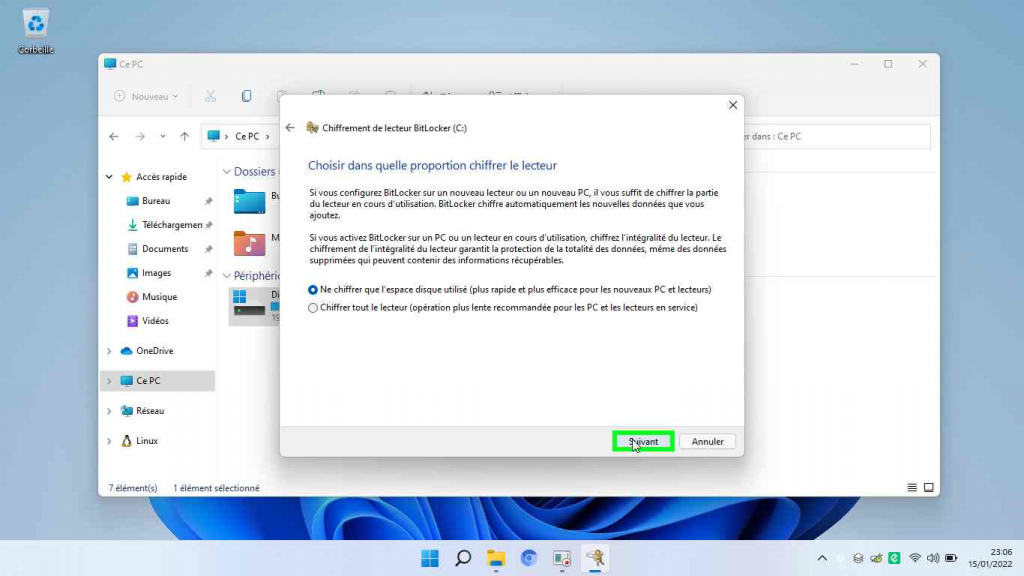Image resolution: width=1024 pixels, height=576 pixels.
Task: Click the Cut scissors icon in Explorer
Action: pyautogui.click(x=210, y=96)
